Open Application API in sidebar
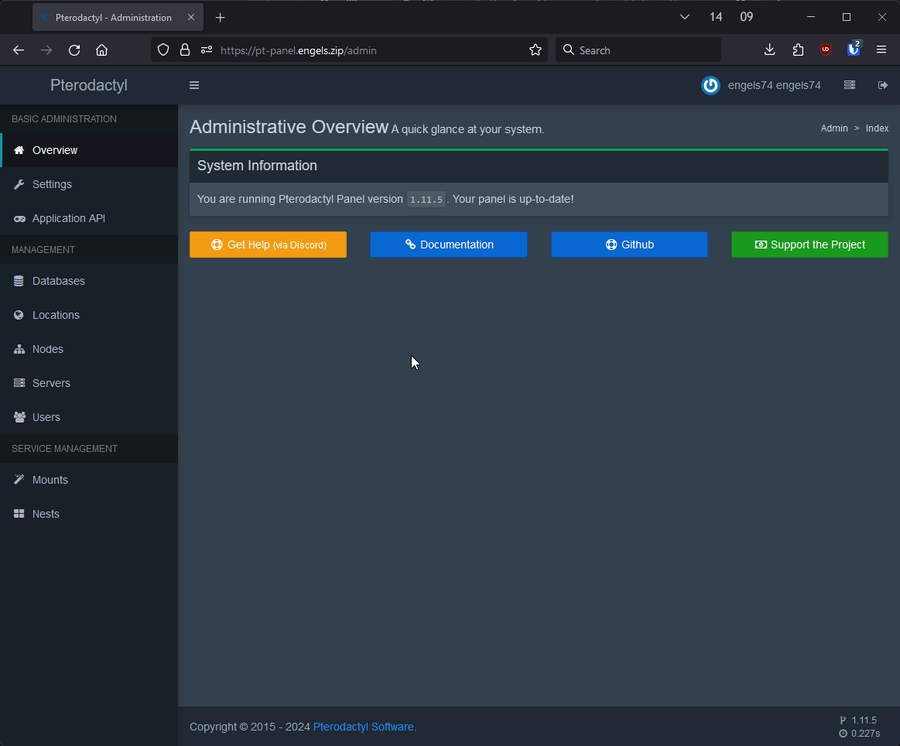 68,218
